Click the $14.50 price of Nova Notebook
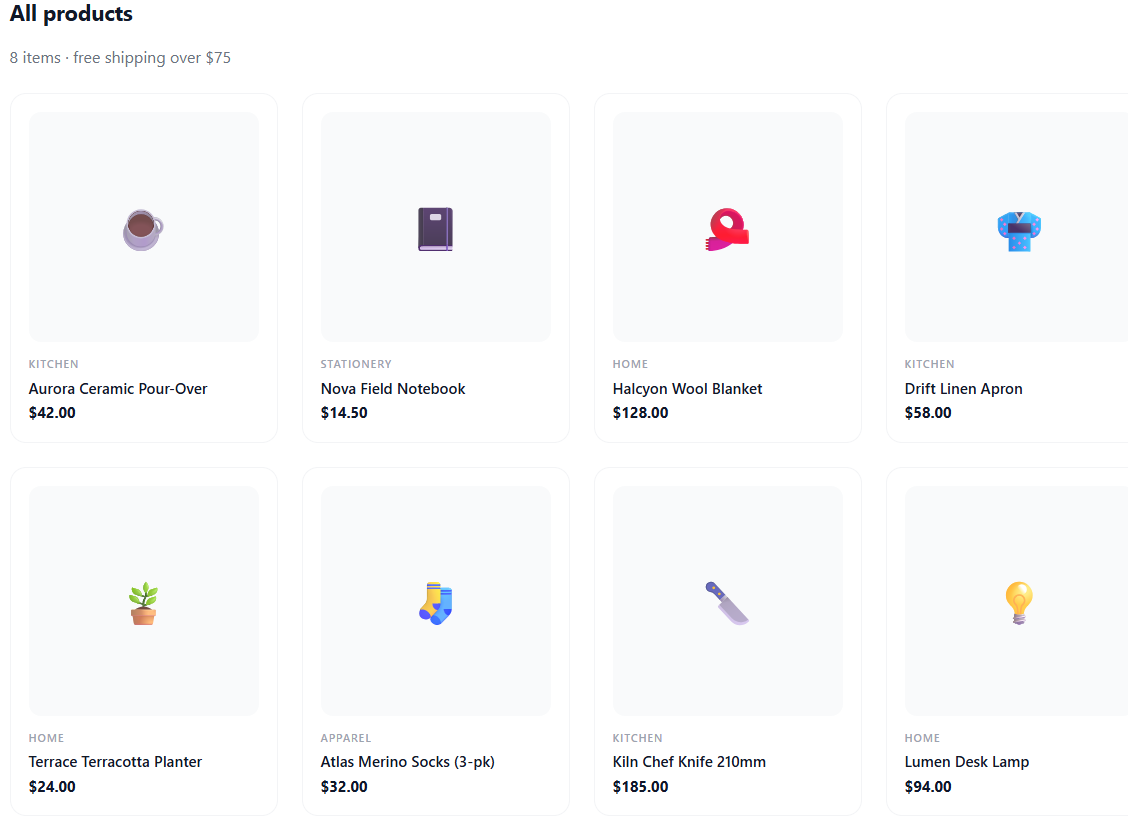Screen dimensions: 1128x822 (344, 413)
